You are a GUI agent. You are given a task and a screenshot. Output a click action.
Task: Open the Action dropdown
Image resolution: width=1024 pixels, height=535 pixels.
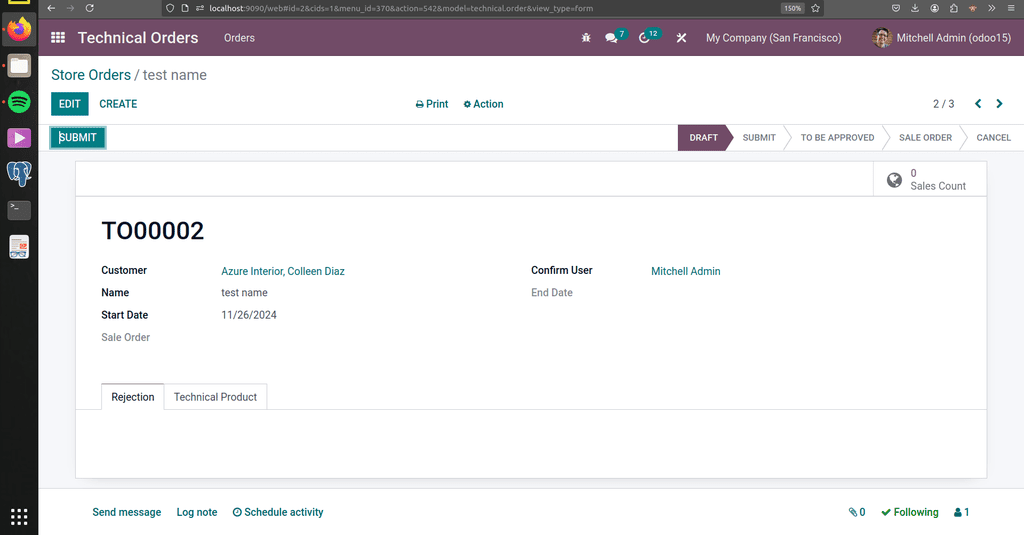click(483, 104)
